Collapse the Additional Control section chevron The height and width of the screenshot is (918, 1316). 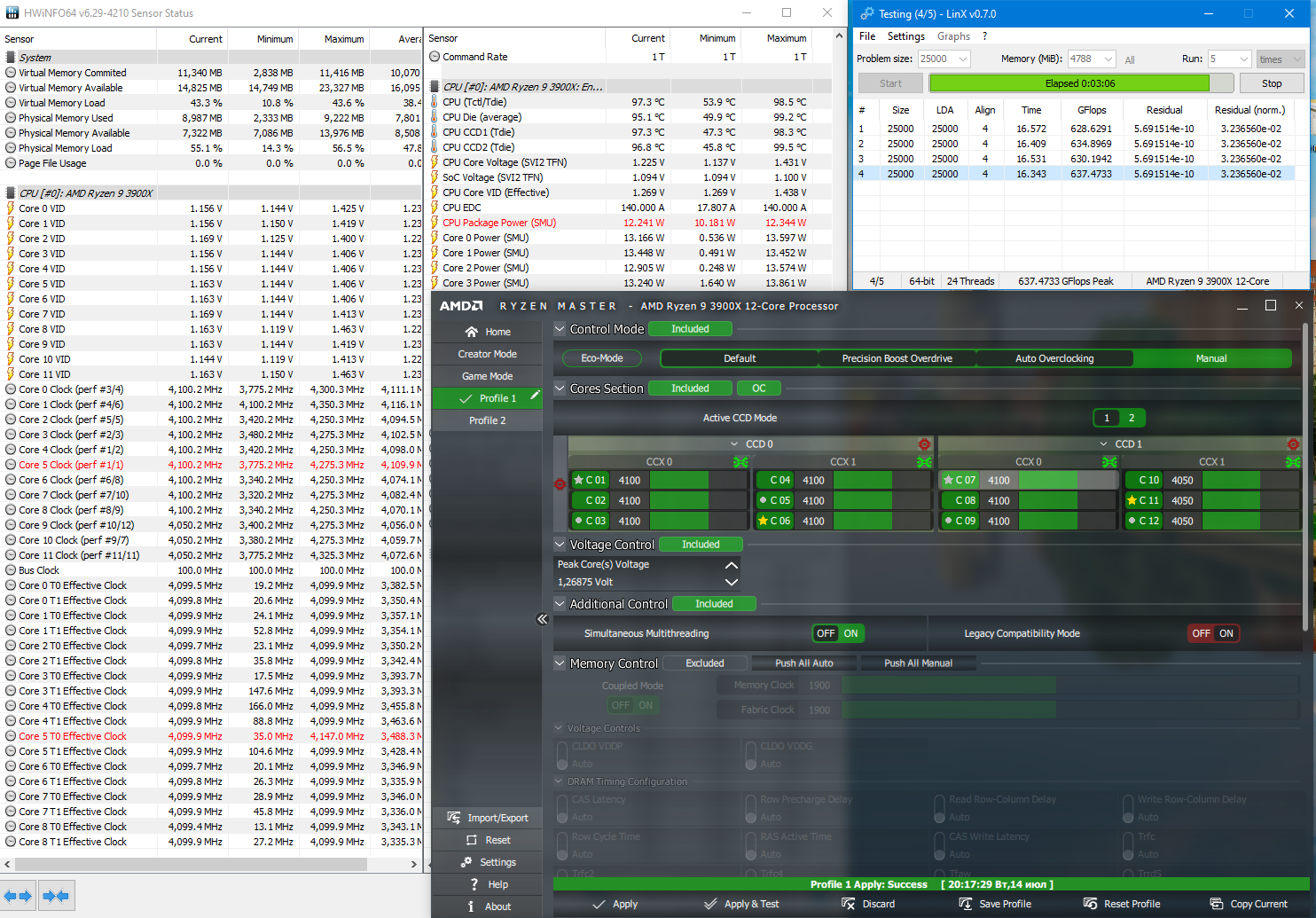tap(560, 603)
